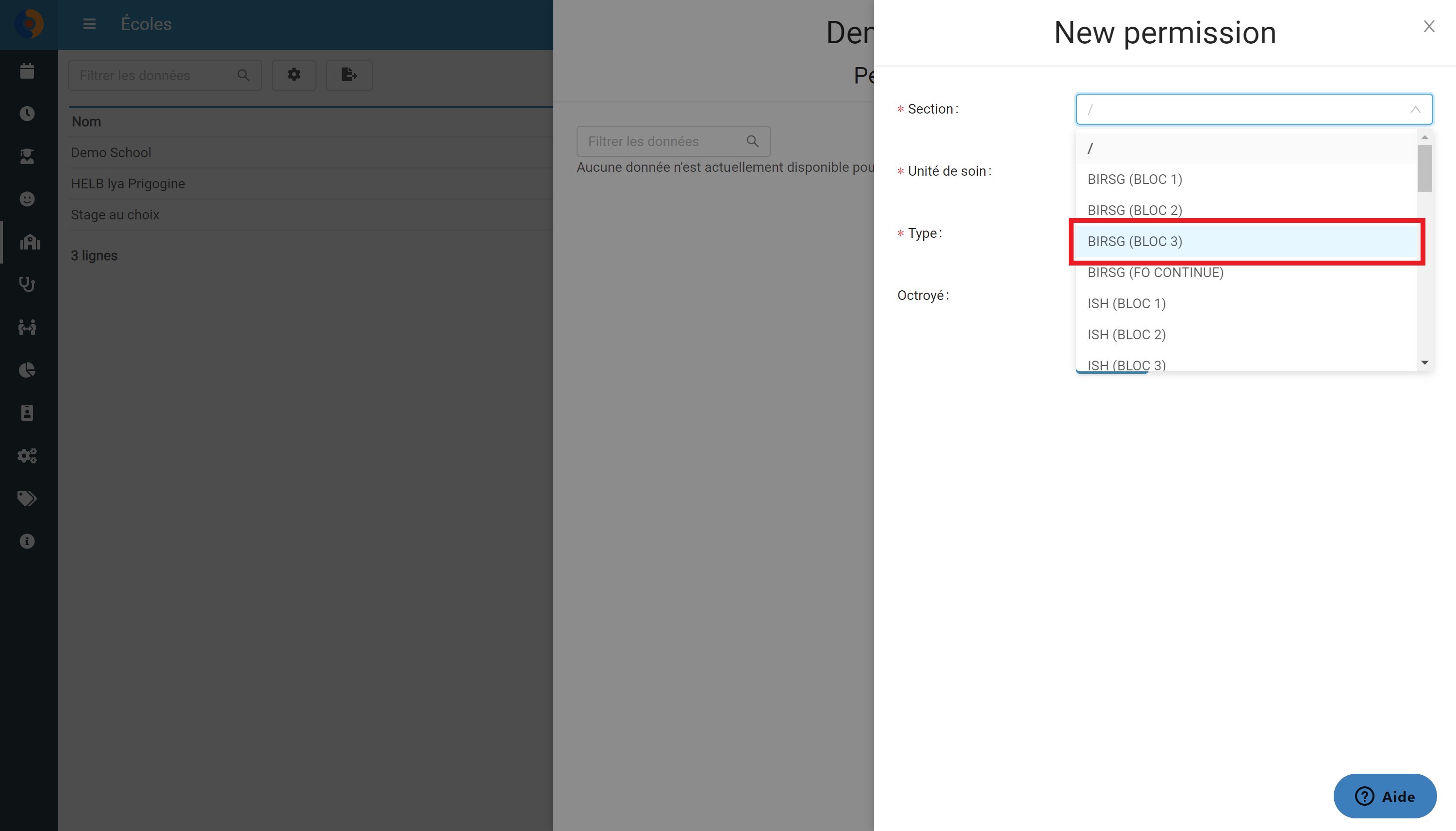The width and height of the screenshot is (1456, 831).
Task: Choose BIRSG (BLOC 2) option
Action: coord(1246,210)
